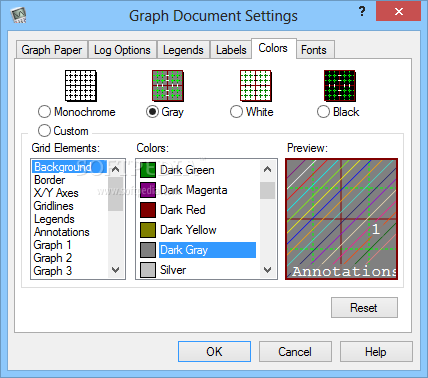Viewport: 428px width, 378px height.
Task: Select the Black radio button
Action: 323,112
